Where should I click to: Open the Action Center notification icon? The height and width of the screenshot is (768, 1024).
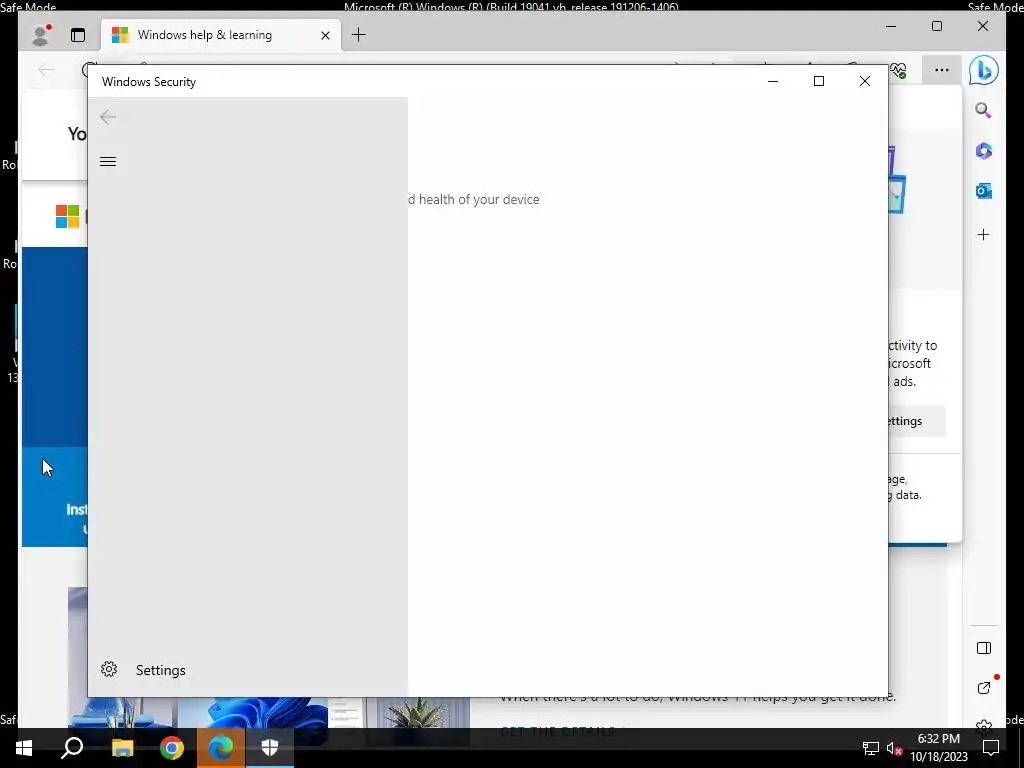(x=991, y=748)
